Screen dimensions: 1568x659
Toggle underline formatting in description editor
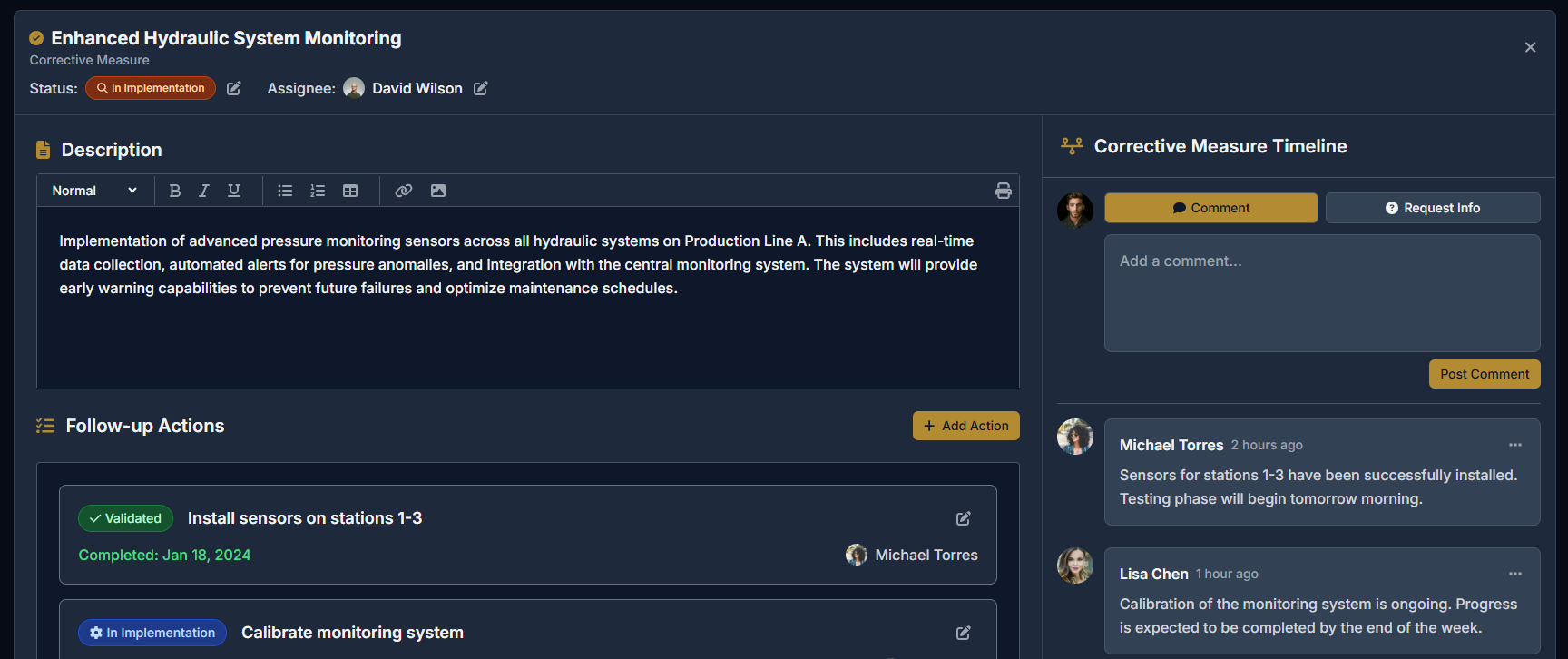tap(234, 191)
